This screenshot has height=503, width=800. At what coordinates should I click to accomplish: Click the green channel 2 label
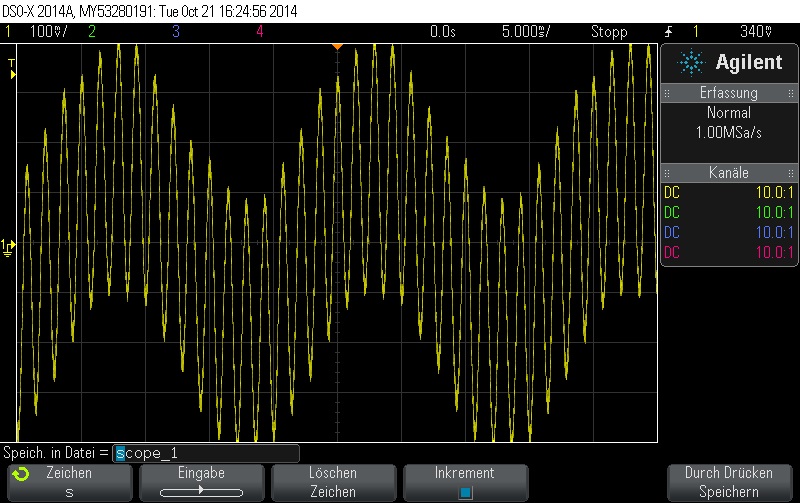pos(92,32)
